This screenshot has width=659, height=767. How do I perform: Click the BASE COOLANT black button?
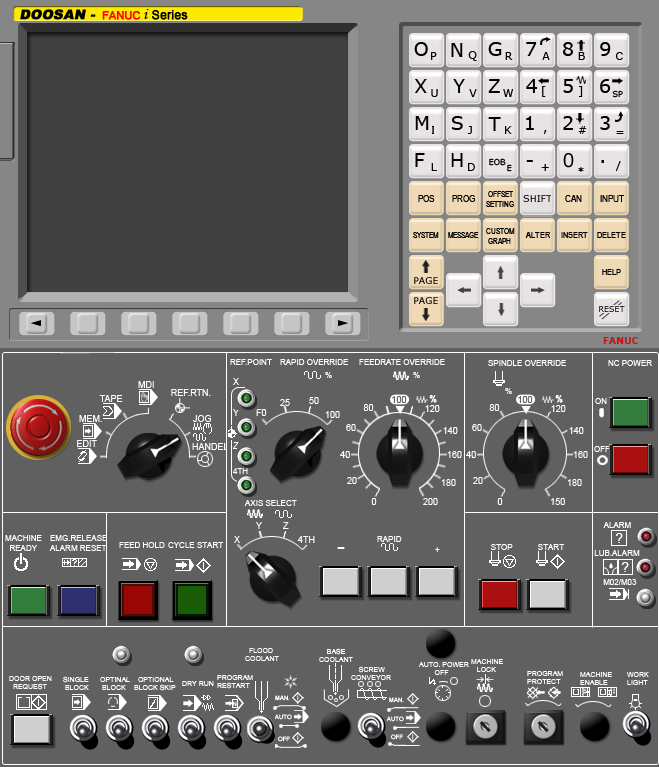pyautogui.click(x=336, y=727)
